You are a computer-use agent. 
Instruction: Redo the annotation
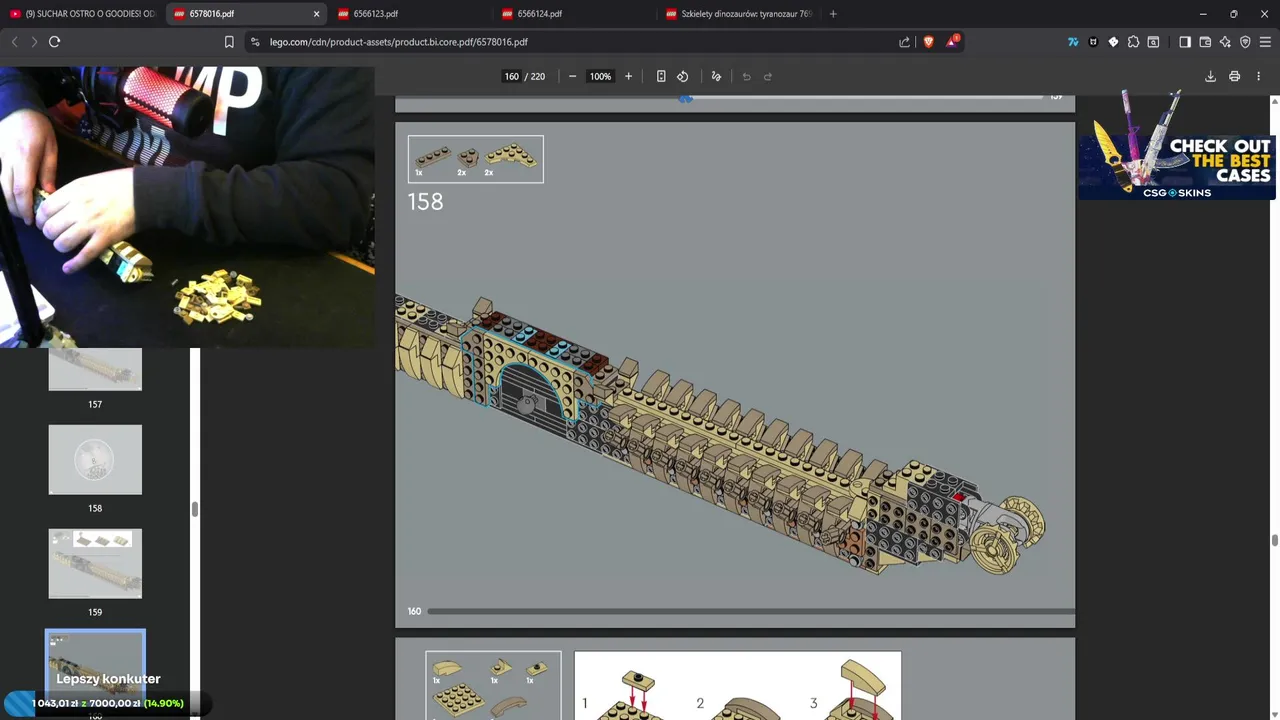(x=768, y=76)
